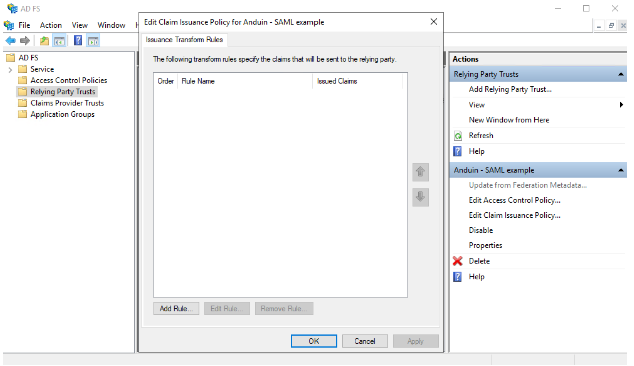The height and width of the screenshot is (366, 634).
Task: Toggle the Show/Hide Action Pane icon
Action: tap(93, 40)
